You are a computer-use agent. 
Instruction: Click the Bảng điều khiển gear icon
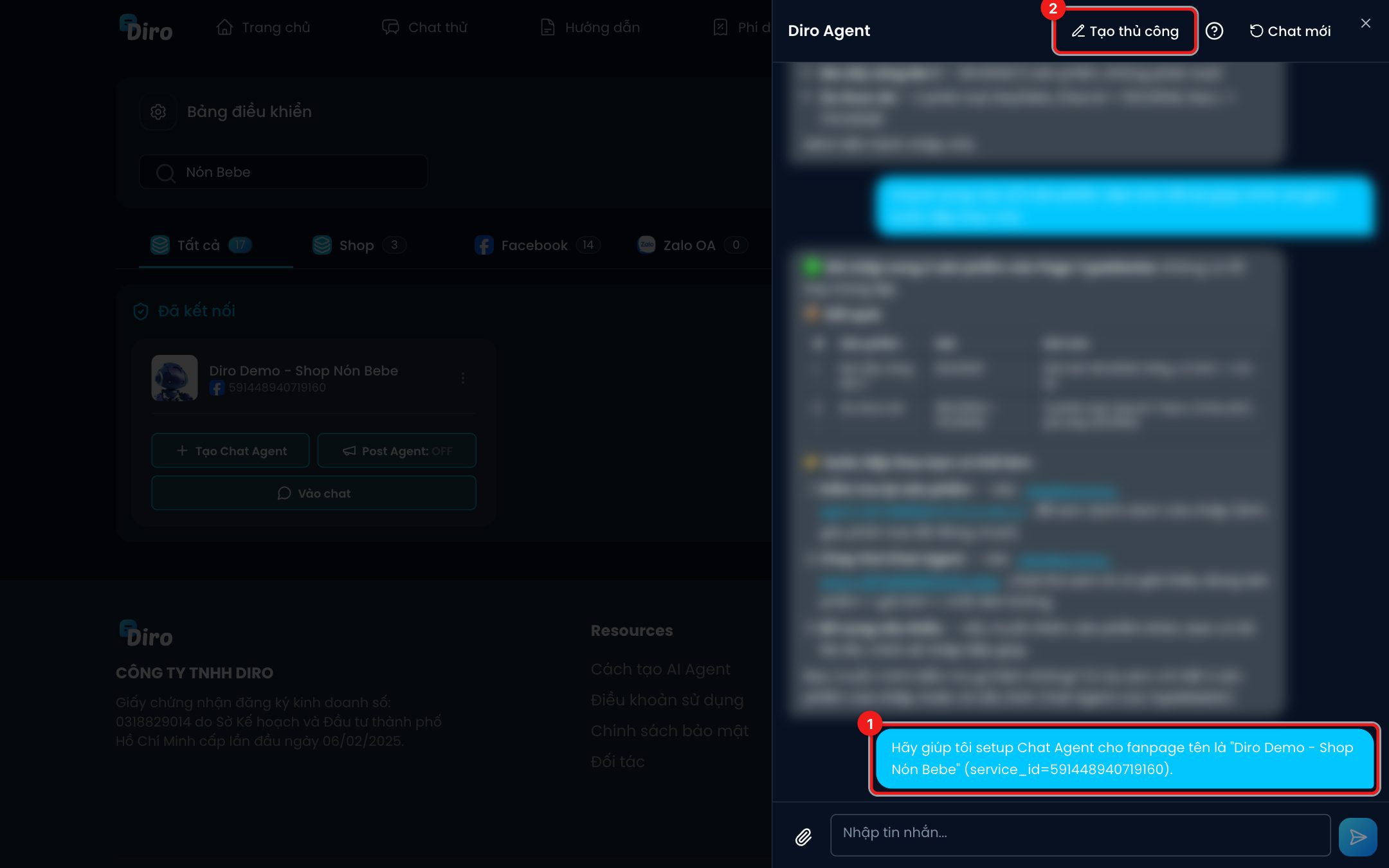[158, 112]
